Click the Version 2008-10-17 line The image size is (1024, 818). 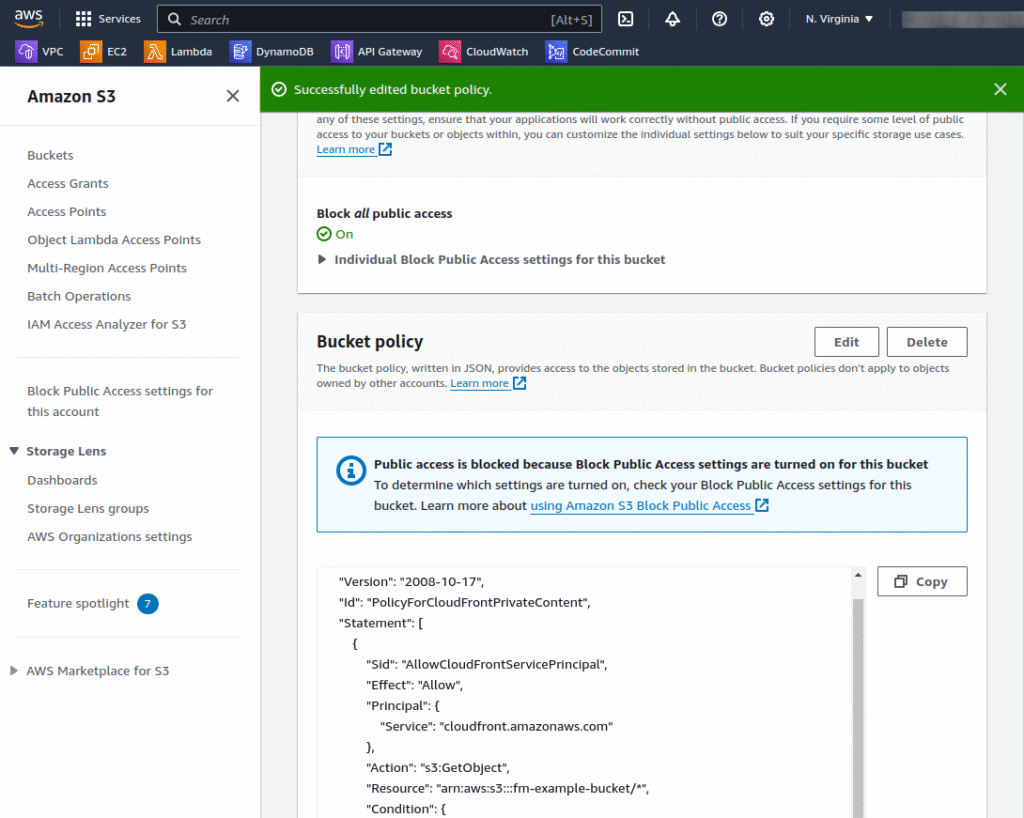pyautogui.click(x=411, y=581)
